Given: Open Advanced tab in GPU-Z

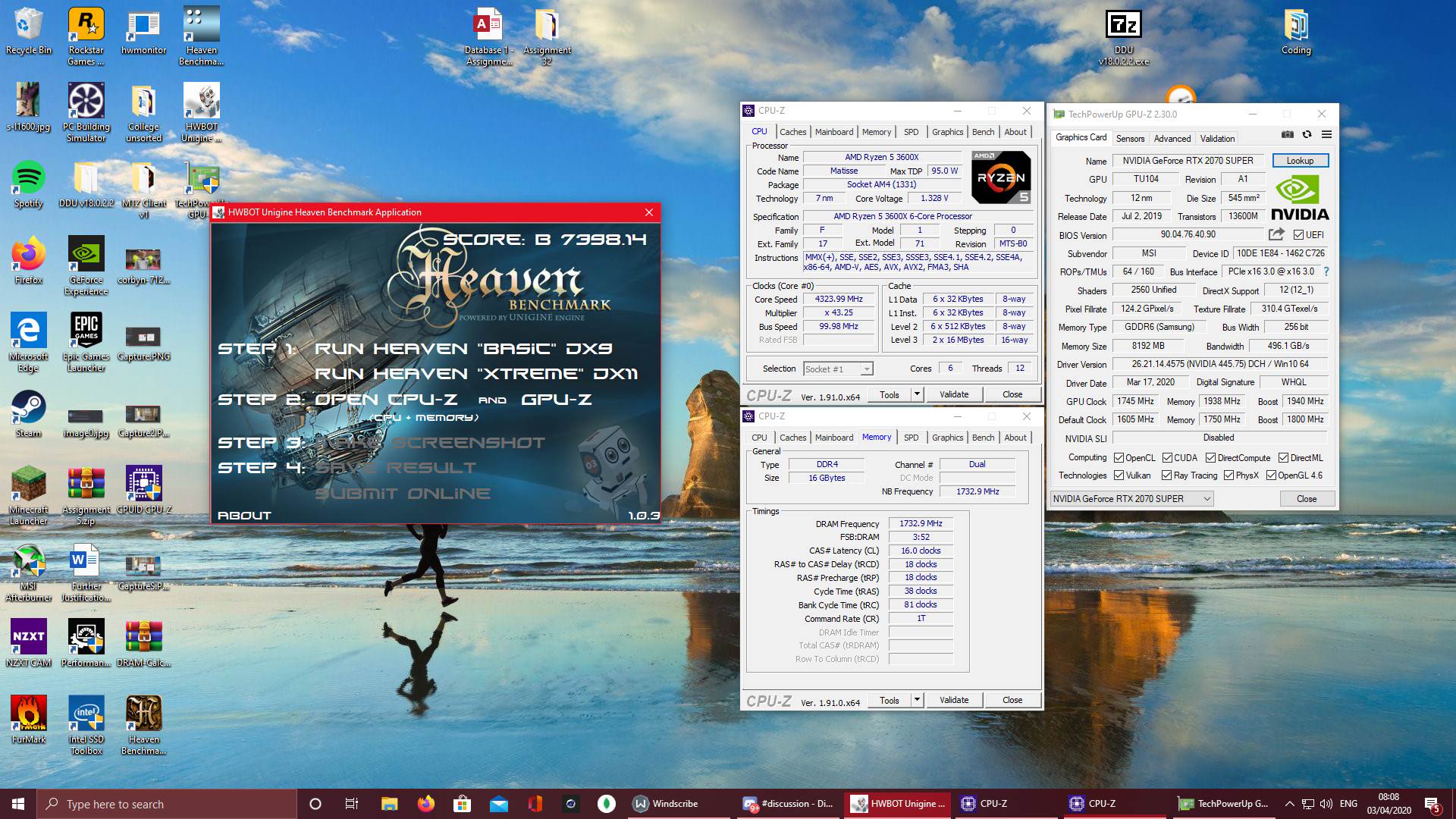Looking at the screenshot, I should (1172, 139).
